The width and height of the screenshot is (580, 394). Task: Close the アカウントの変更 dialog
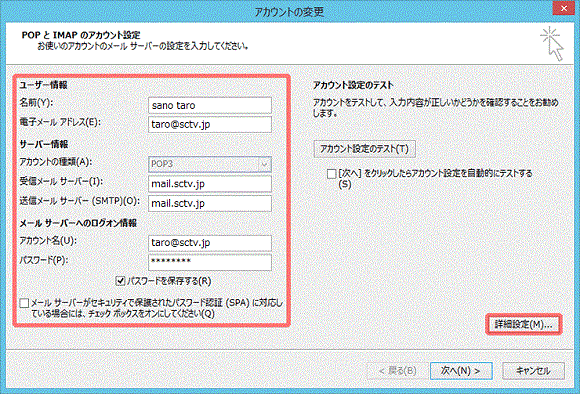click(x=564, y=8)
